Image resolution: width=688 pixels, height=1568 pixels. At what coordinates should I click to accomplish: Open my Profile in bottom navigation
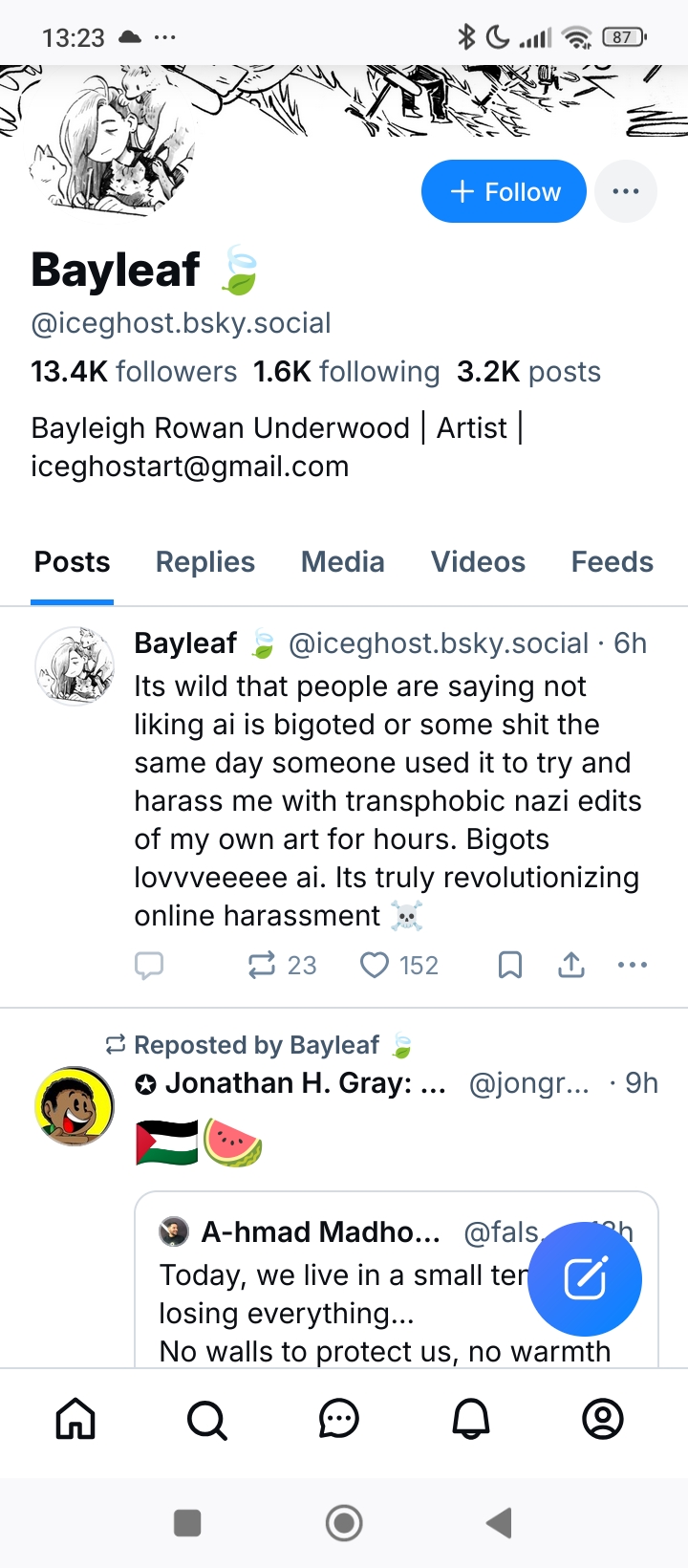pos(603,1419)
